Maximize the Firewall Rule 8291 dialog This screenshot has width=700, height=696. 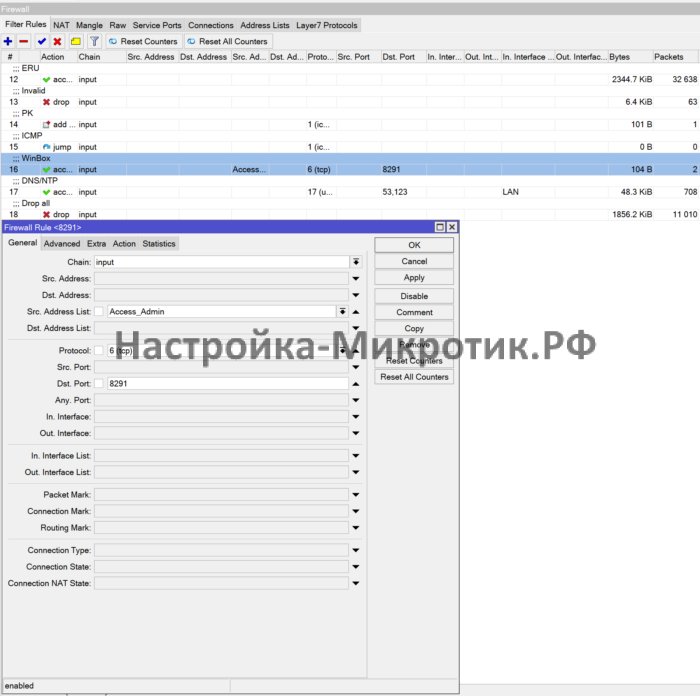pyautogui.click(x=440, y=227)
